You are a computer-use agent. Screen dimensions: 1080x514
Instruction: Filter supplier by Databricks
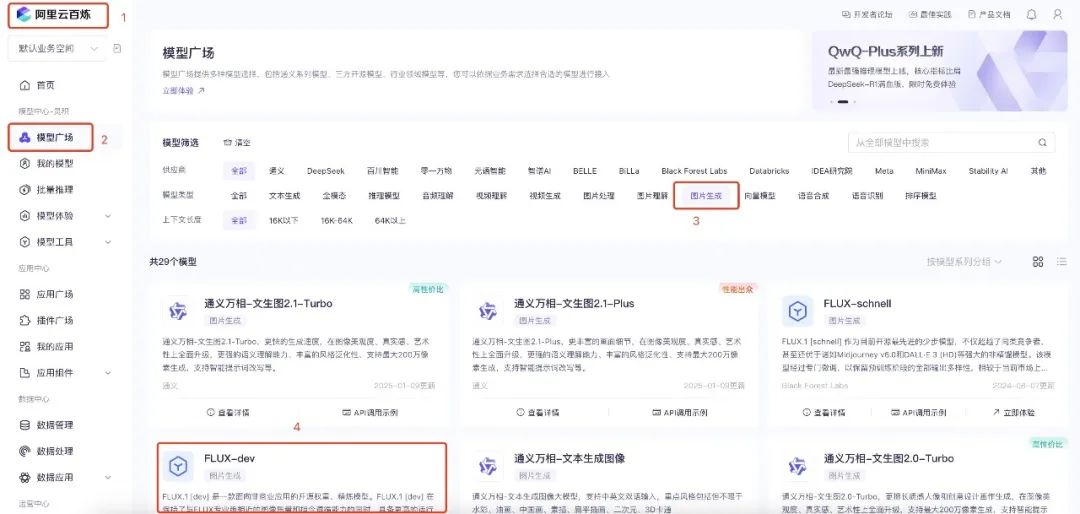pyautogui.click(x=769, y=171)
